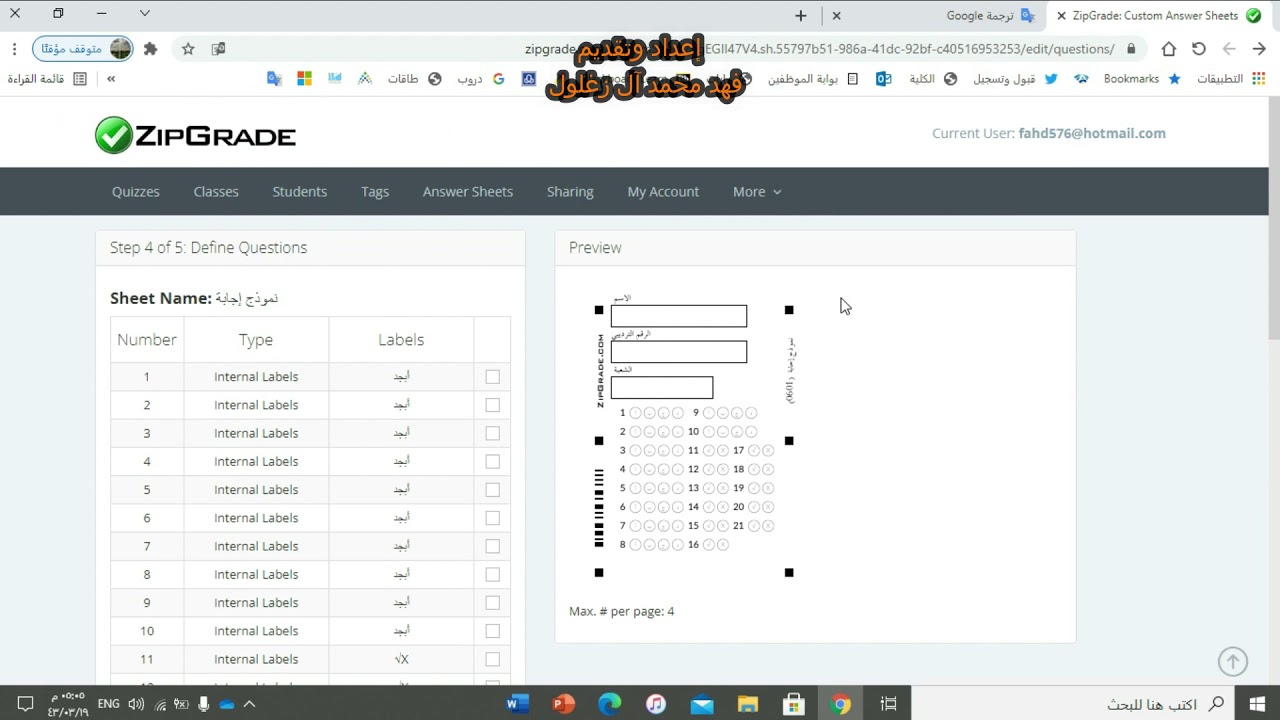
Task: Click the fahd576@hotmail.com user link
Action: click(1092, 133)
